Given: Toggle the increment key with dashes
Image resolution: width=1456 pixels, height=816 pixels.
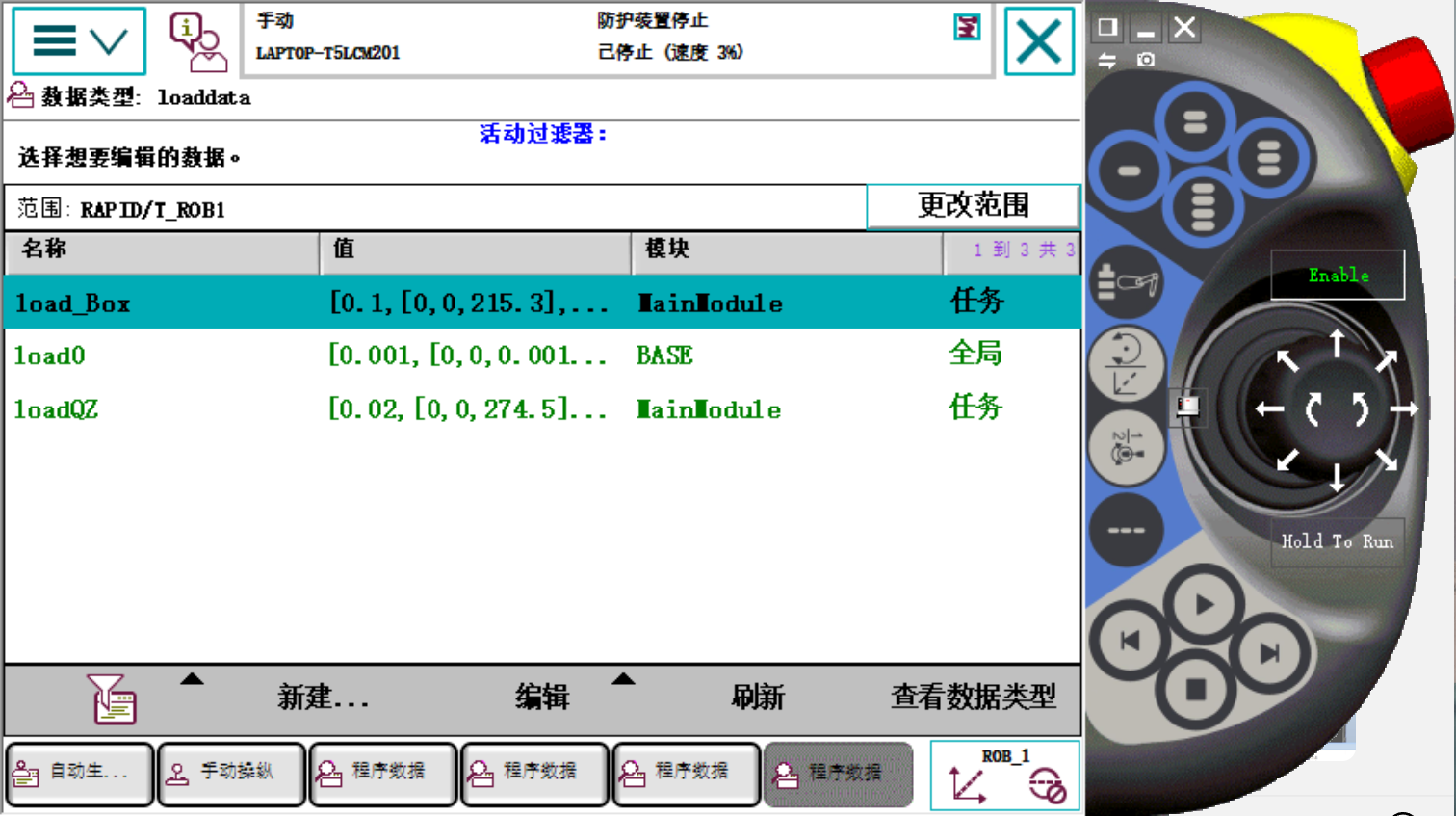Looking at the screenshot, I should tap(1127, 530).
